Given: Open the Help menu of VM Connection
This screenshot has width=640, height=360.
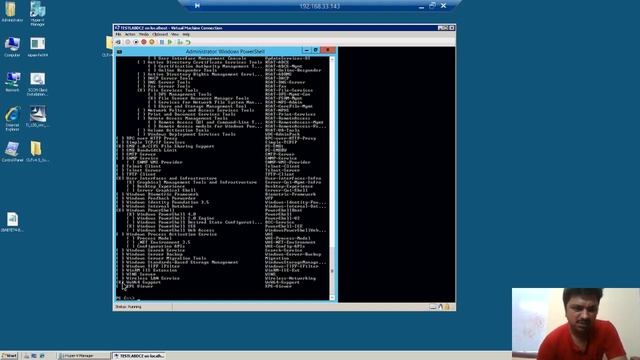Looking at the screenshot, I should pos(186,34).
